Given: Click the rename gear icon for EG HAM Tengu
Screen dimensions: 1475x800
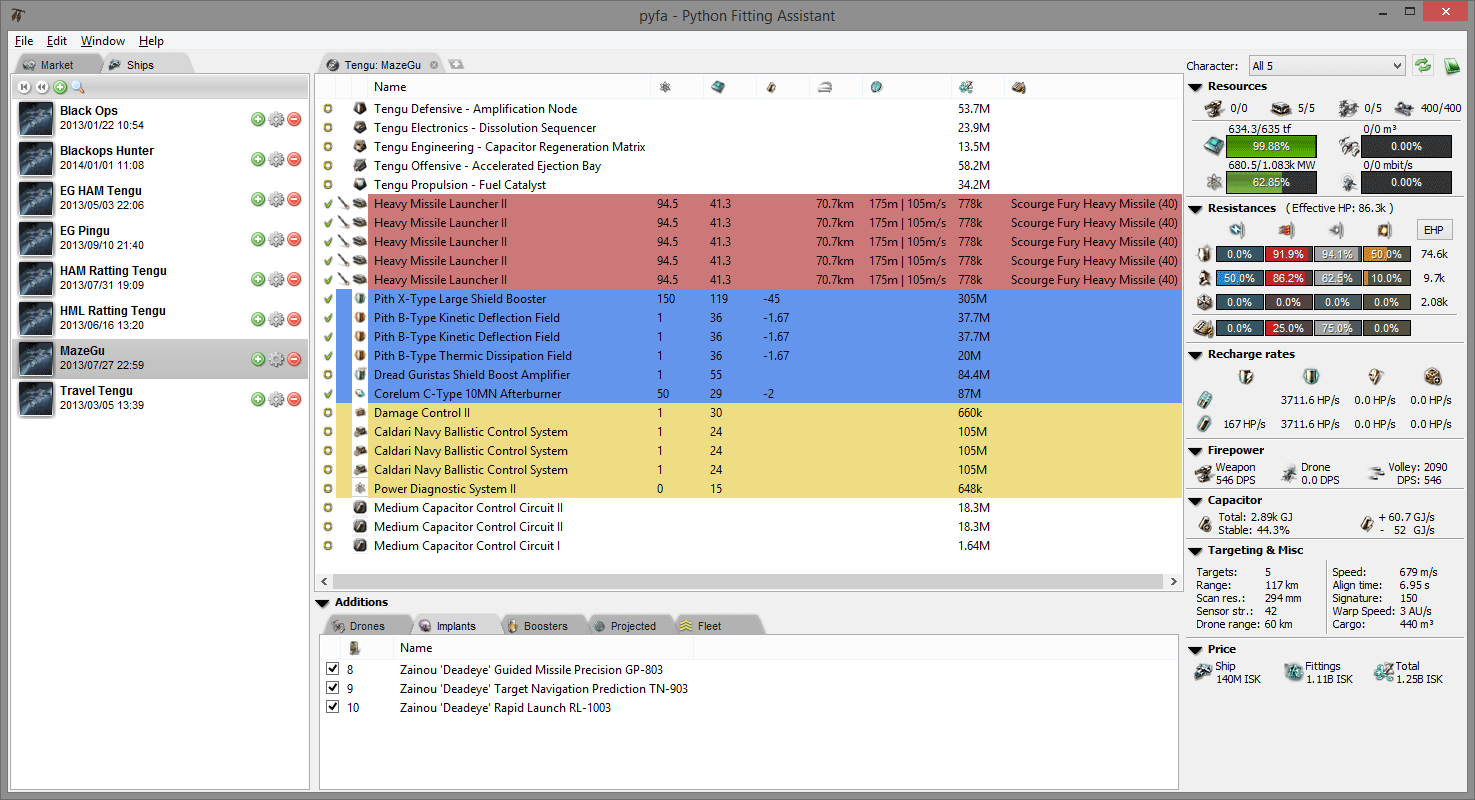Looking at the screenshot, I should 276,199.
